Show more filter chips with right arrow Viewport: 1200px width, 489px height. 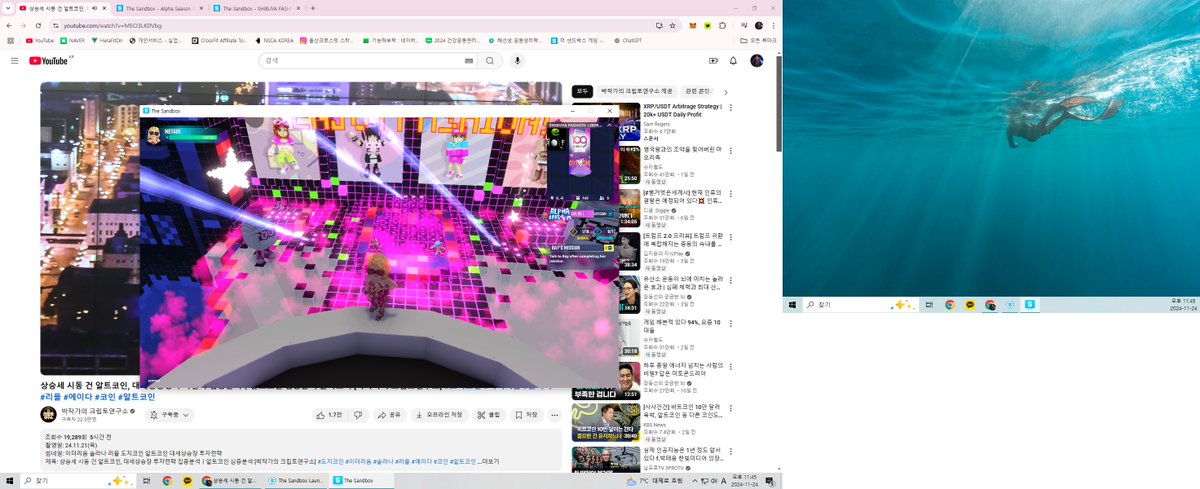(x=725, y=91)
